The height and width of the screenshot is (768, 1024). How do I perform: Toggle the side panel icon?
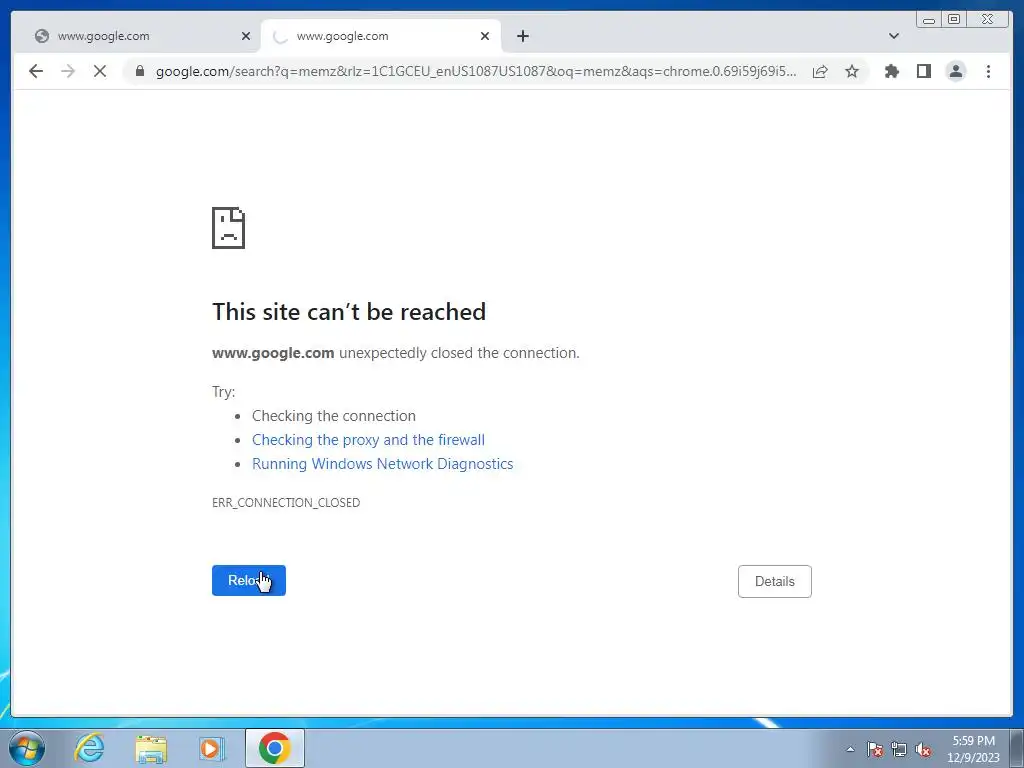click(x=923, y=71)
